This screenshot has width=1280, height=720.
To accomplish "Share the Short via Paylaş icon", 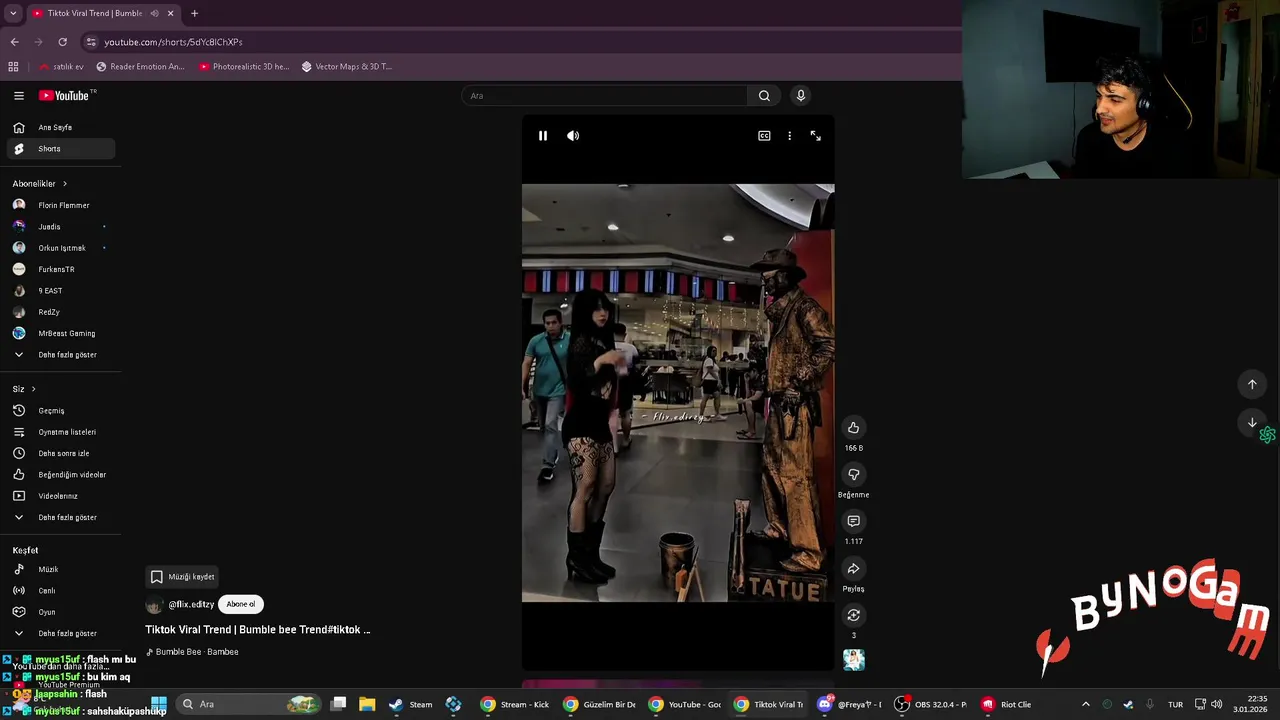I will point(853,569).
